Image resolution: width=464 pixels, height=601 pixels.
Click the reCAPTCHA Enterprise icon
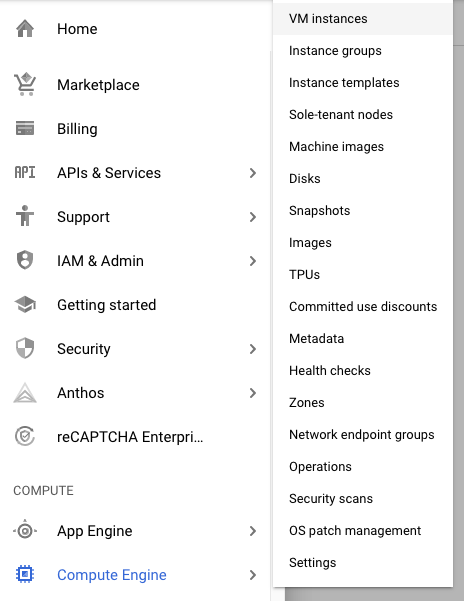point(25,437)
